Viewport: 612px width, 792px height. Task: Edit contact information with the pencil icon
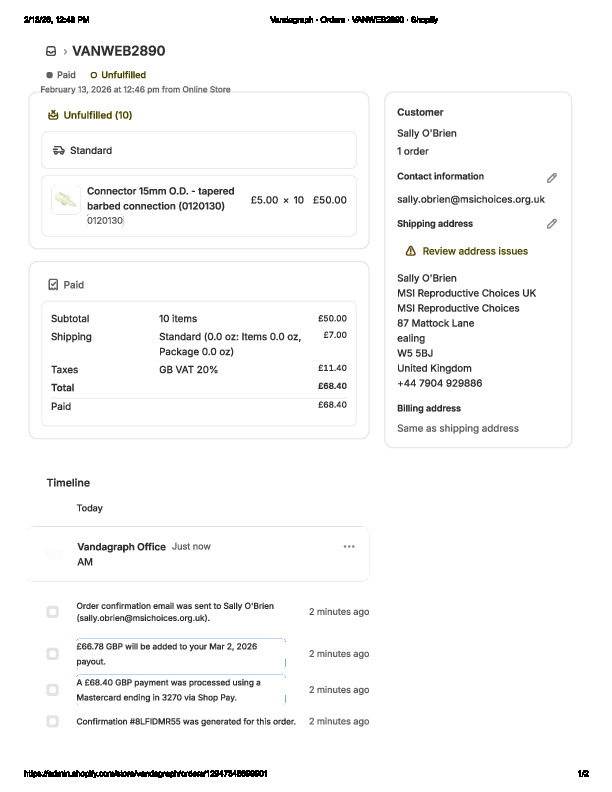(551, 178)
